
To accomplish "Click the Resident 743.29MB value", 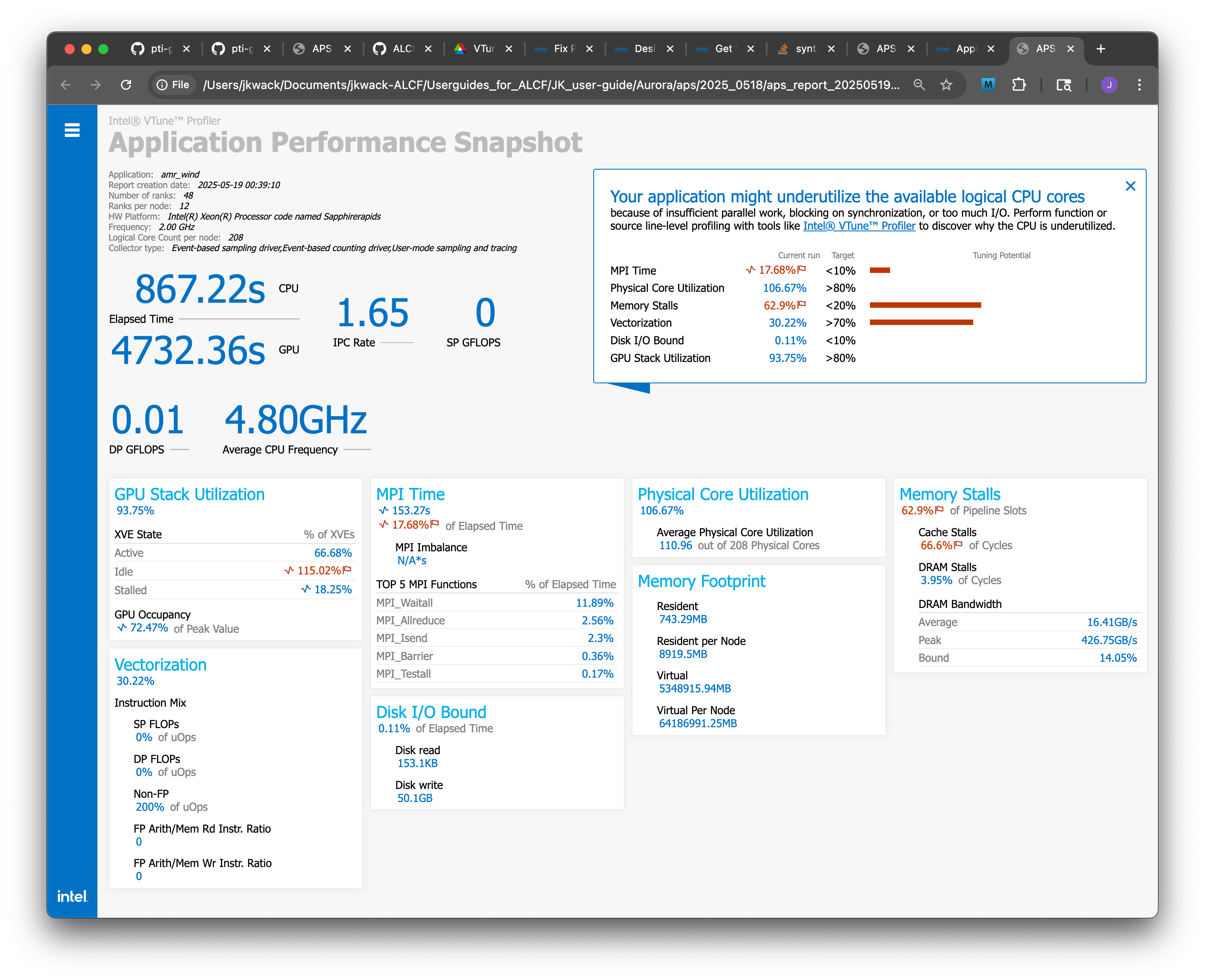I will pyautogui.click(x=683, y=619).
